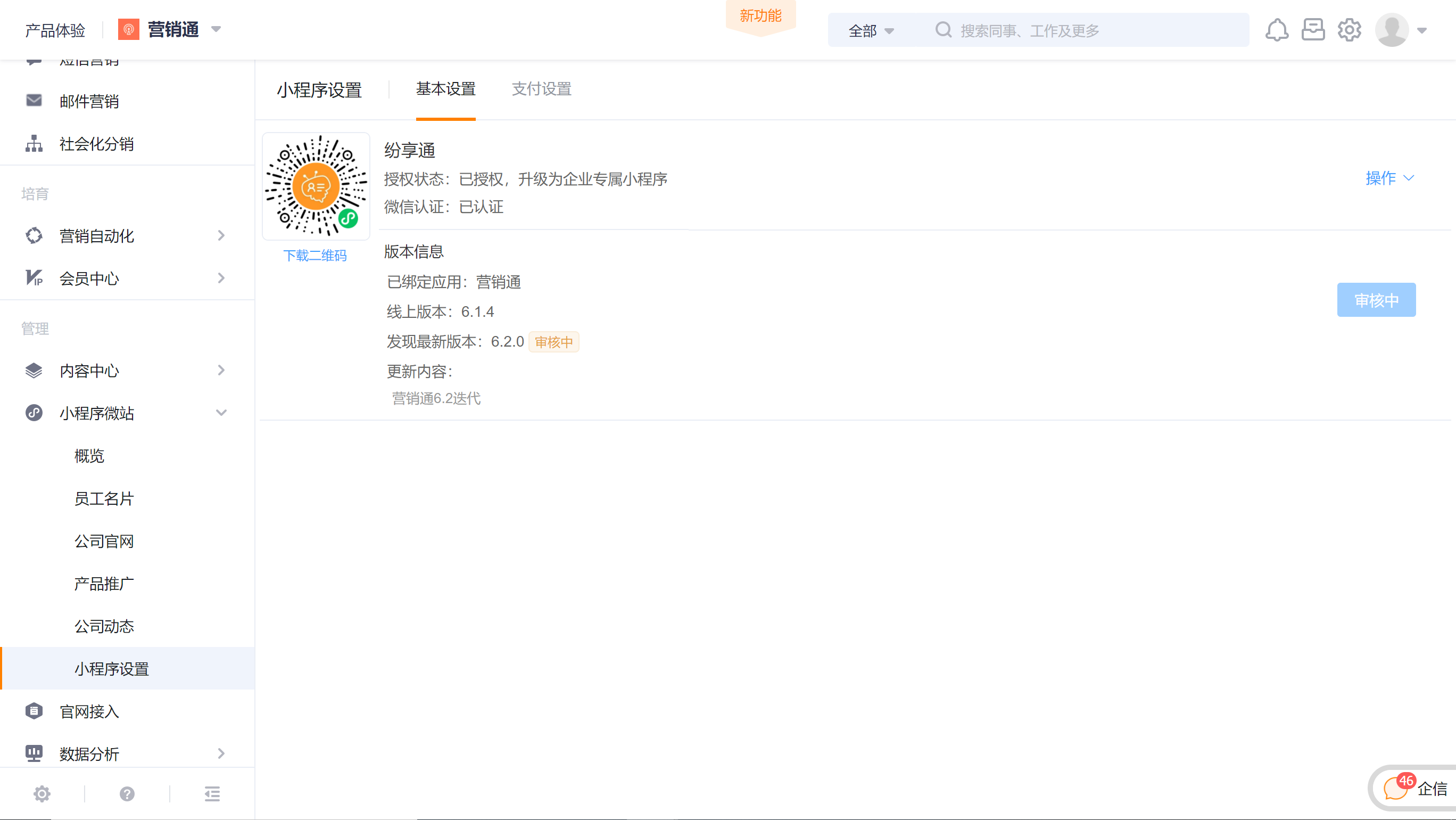
Task: Open the inbox tray icon
Action: click(1312, 30)
